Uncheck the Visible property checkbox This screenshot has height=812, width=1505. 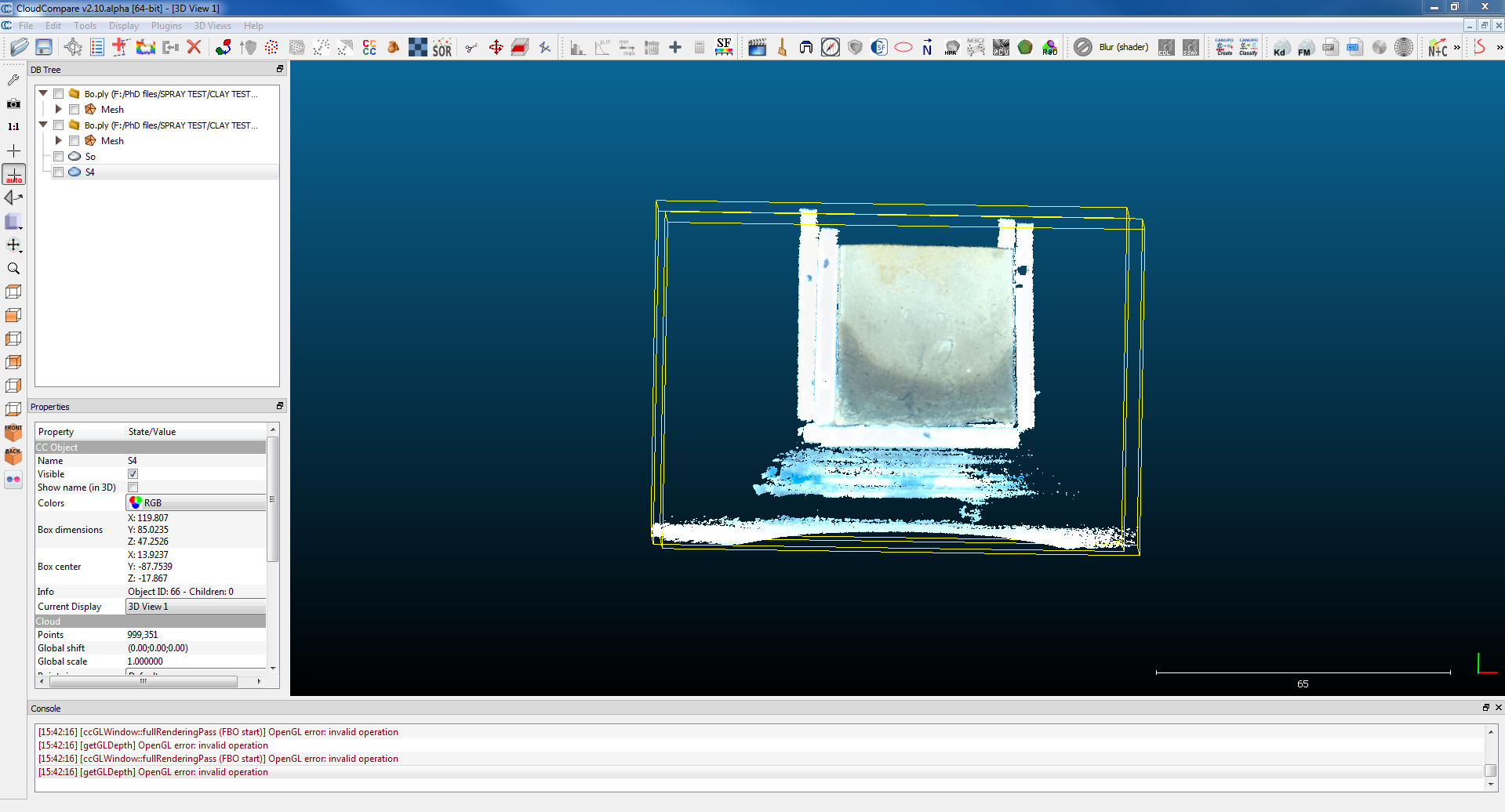(x=133, y=473)
